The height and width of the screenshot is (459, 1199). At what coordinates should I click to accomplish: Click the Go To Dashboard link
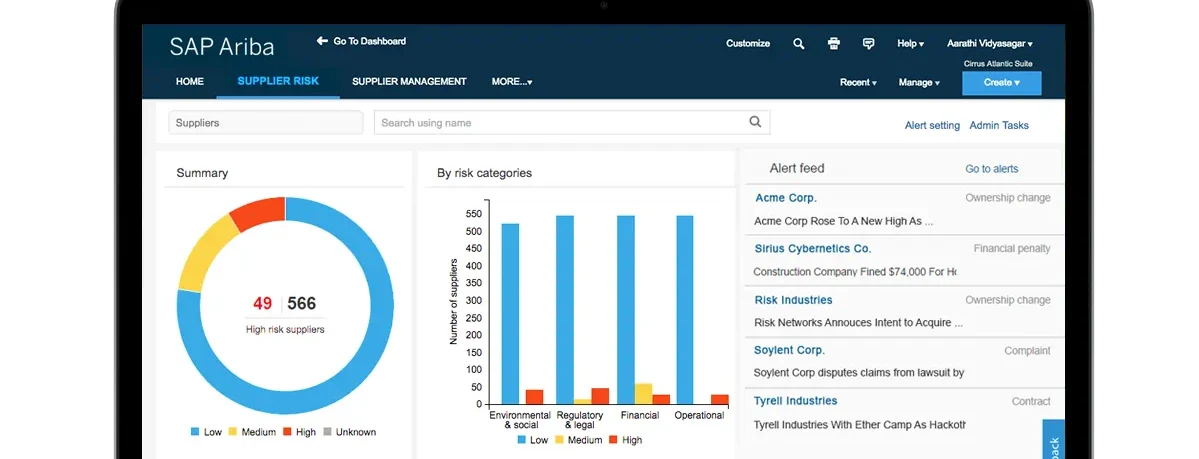(x=369, y=41)
